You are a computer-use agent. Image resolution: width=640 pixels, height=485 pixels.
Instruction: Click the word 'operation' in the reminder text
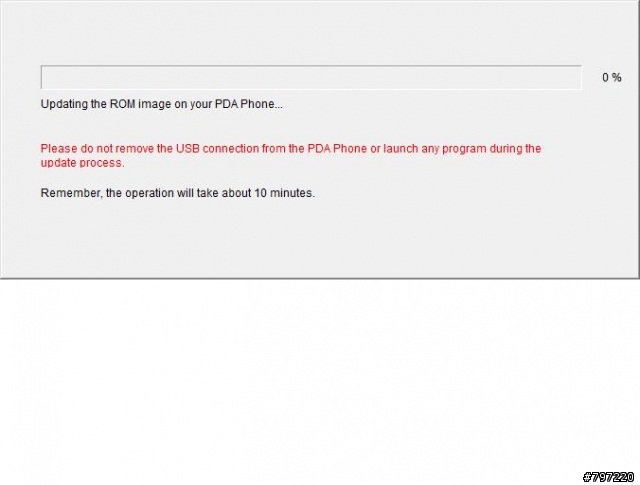click(149, 193)
